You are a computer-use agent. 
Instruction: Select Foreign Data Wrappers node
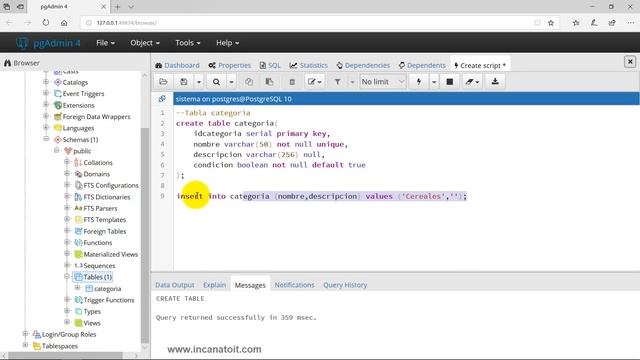coord(96,117)
